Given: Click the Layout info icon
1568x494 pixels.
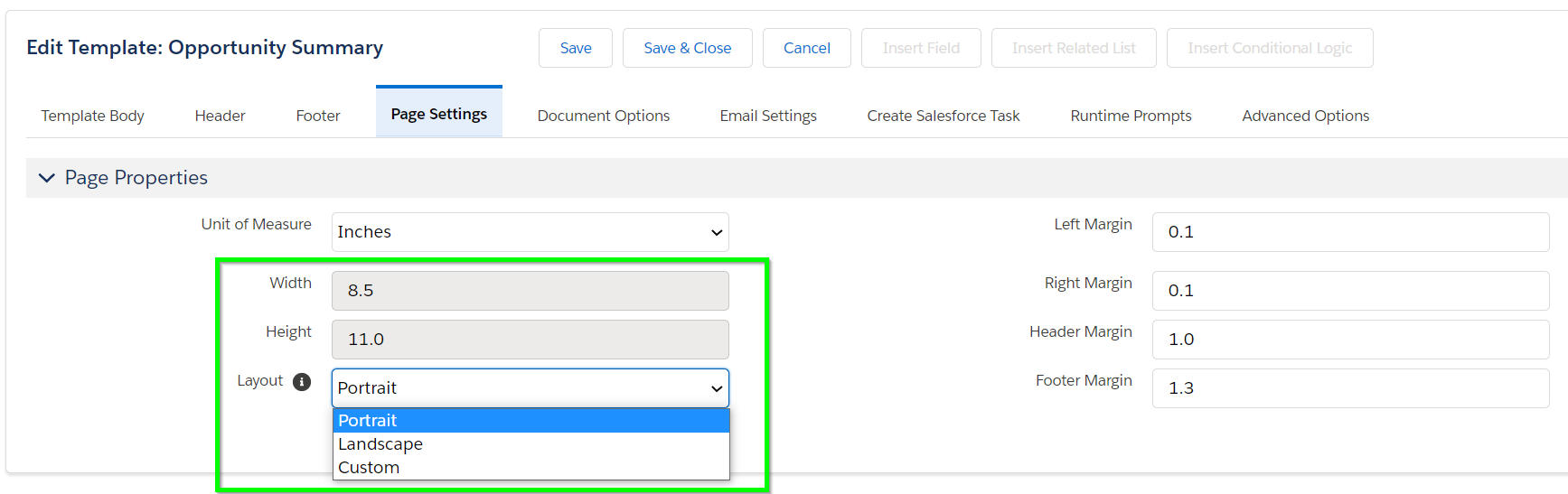Looking at the screenshot, I should (302, 382).
